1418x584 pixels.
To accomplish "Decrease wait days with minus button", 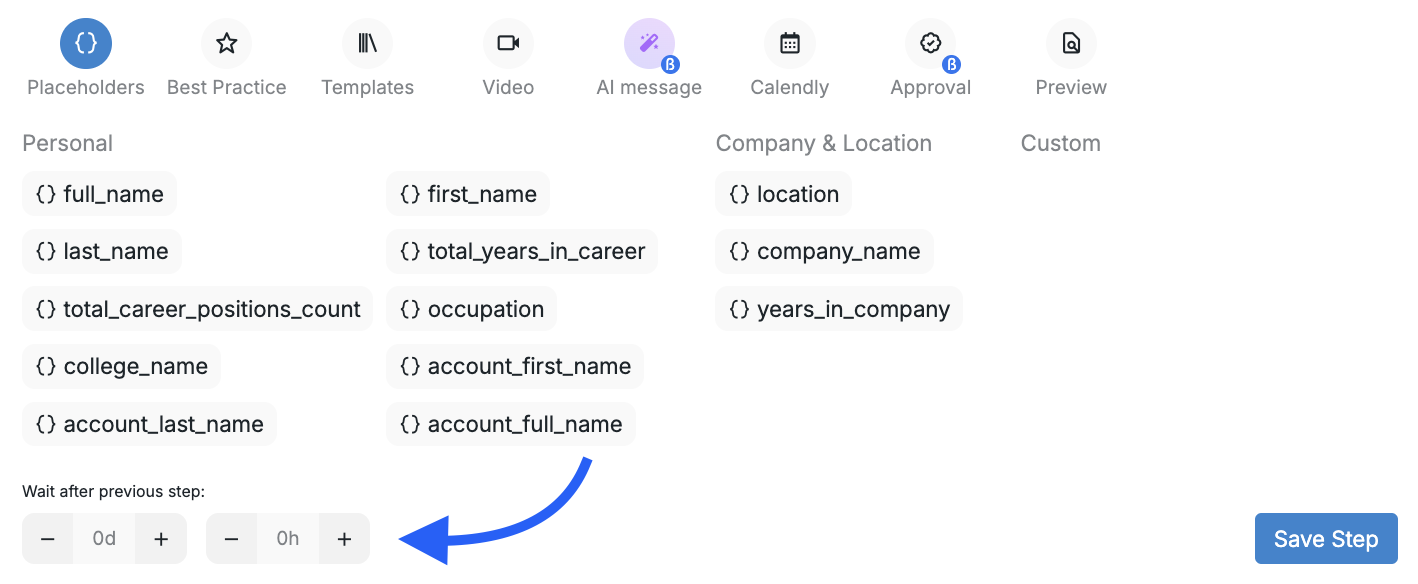I will [48, 539].
